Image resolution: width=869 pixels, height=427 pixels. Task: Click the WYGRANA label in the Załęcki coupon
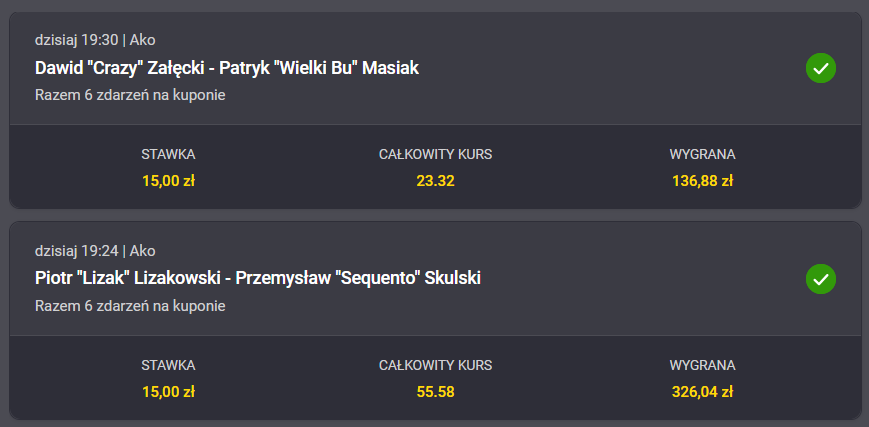coord(702,154)
